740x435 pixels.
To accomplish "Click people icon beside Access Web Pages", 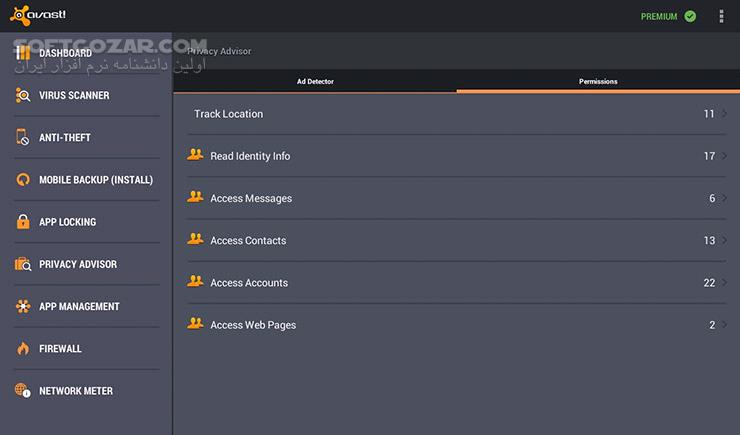I will (x=195, y=323).
